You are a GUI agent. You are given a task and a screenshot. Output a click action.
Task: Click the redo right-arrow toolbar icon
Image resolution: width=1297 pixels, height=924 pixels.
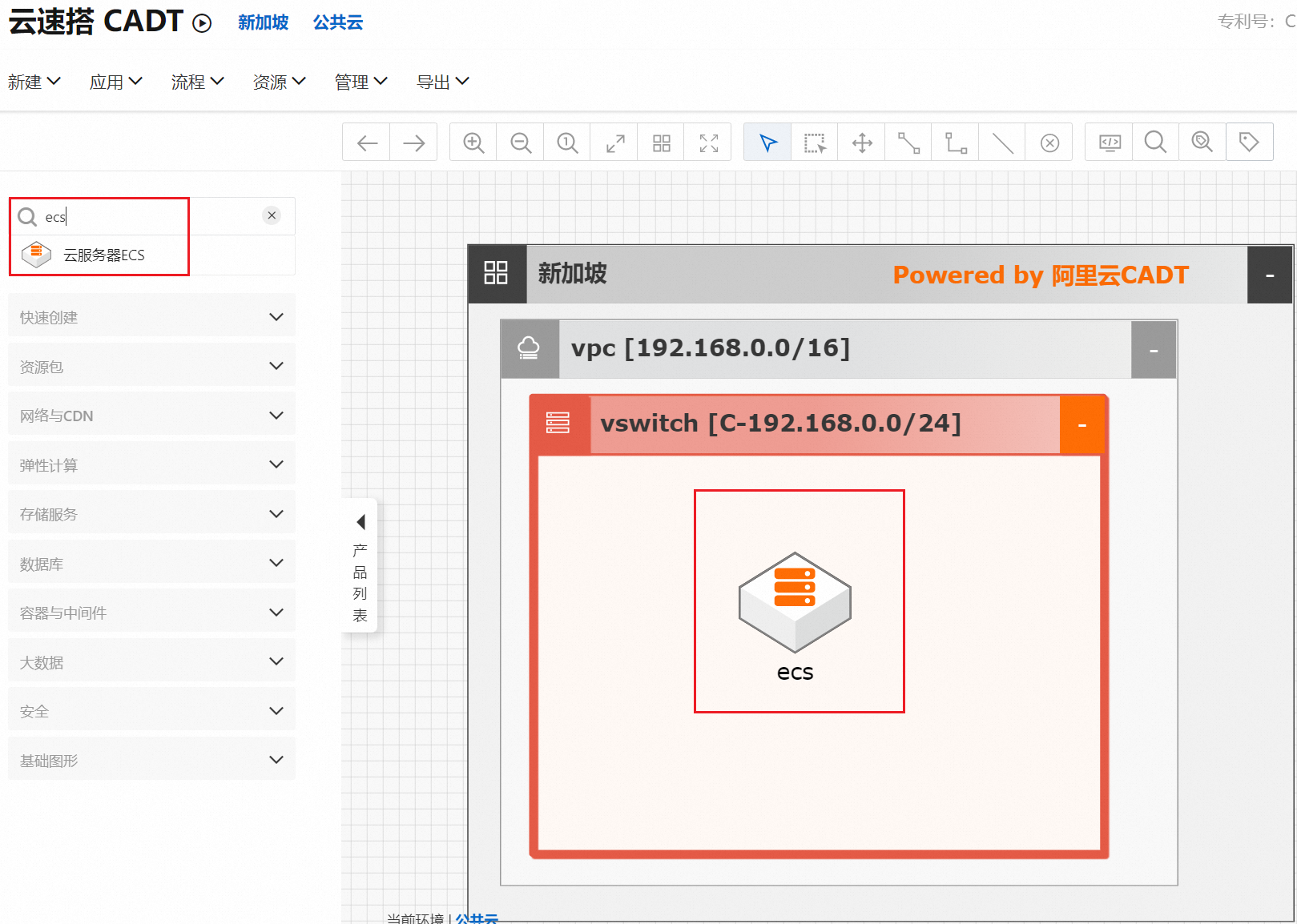(x=413, y=143)
